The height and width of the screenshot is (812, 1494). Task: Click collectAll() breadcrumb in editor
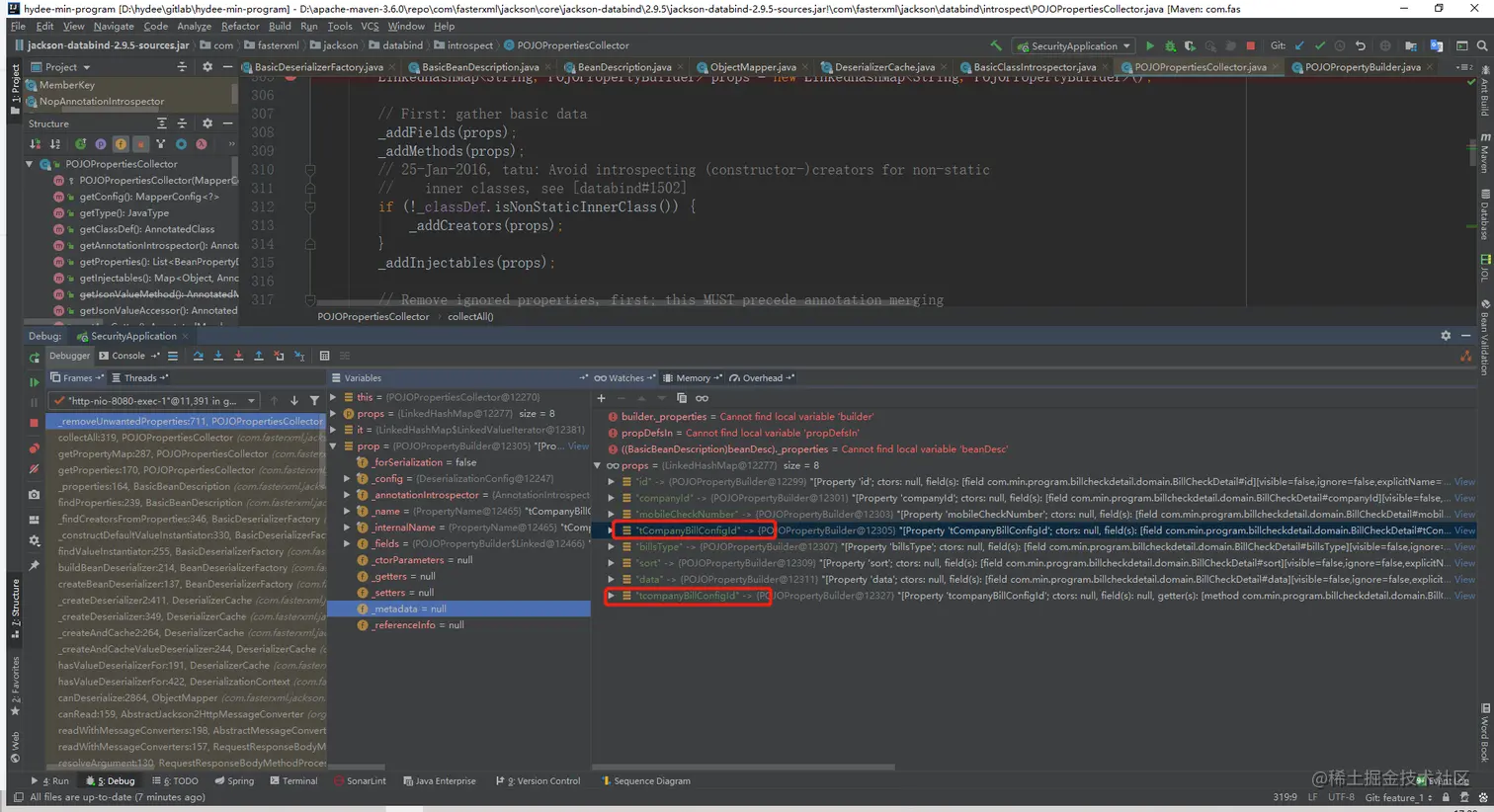click(470, 316)
